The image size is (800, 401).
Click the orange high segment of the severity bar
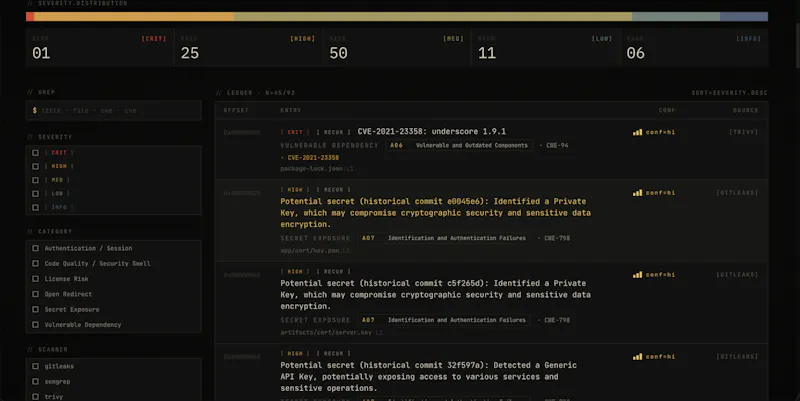click(134, 17)
